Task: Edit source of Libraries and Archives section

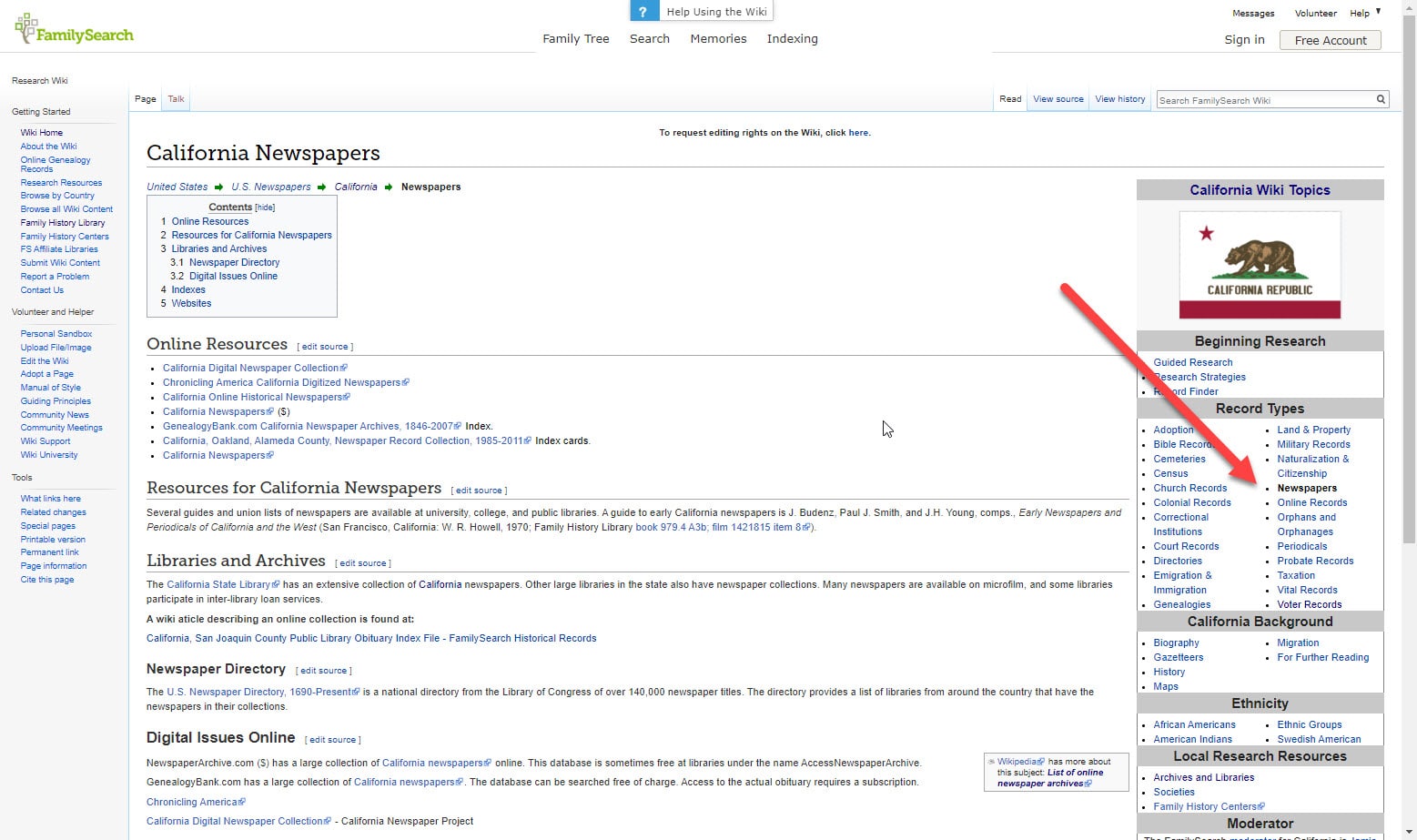Action: [x=363, y=563]
